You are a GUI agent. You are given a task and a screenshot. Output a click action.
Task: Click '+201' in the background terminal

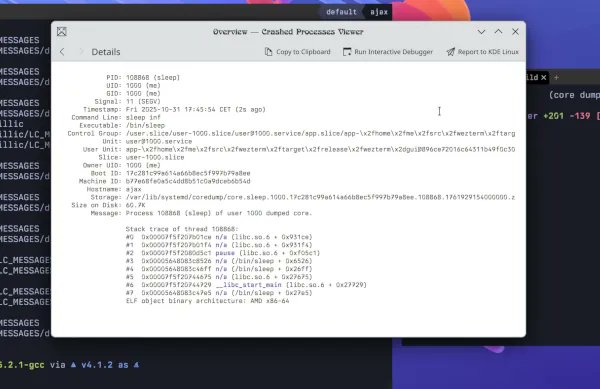click(553, 116)
